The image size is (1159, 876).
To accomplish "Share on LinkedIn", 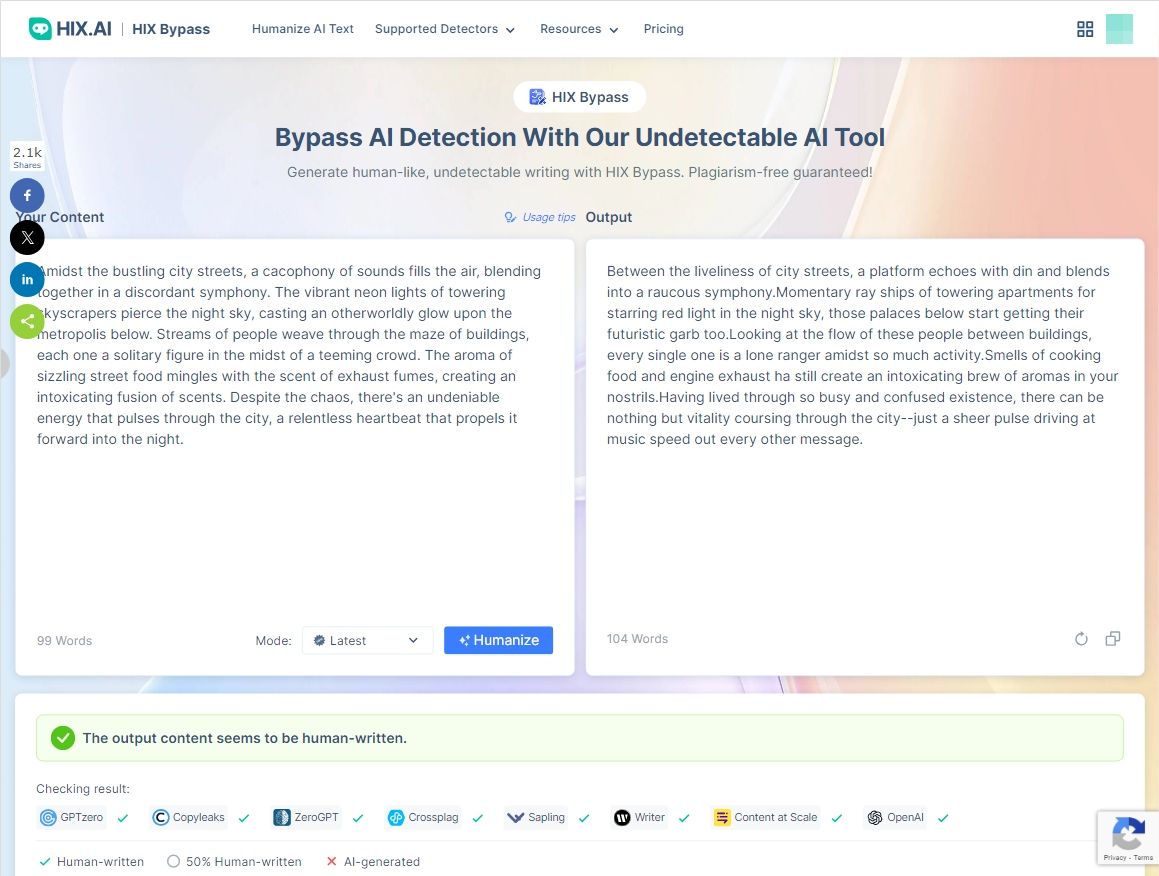I will click(27, 279).
